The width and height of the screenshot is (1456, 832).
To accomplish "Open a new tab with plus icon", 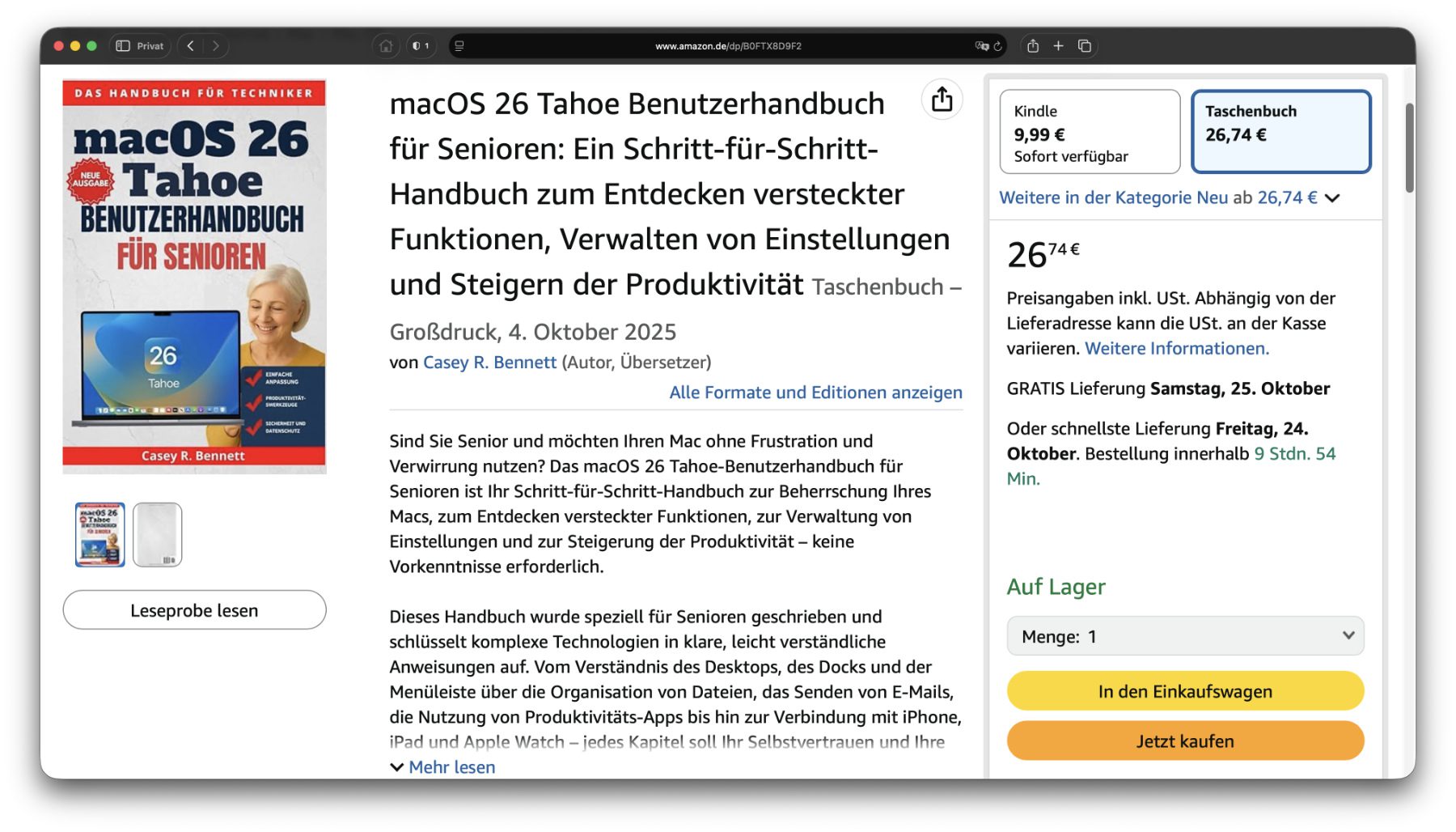I will (x=1058, y=46).
